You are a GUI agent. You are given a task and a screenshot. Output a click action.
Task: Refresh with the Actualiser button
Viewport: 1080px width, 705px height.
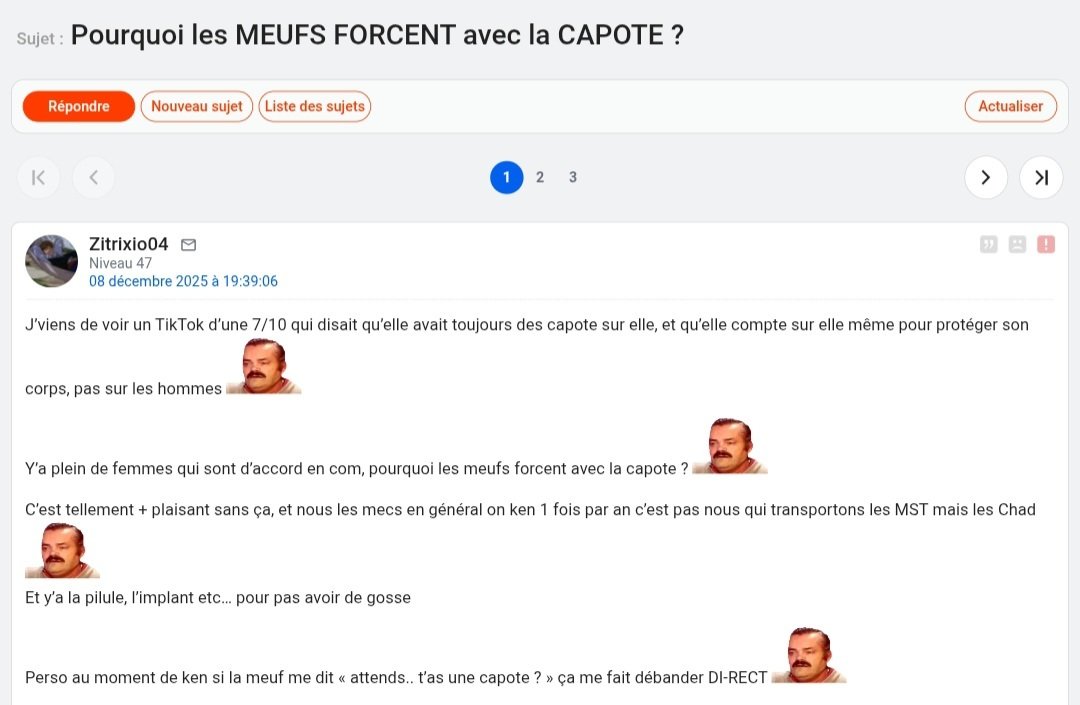[x=1010, y=106]
